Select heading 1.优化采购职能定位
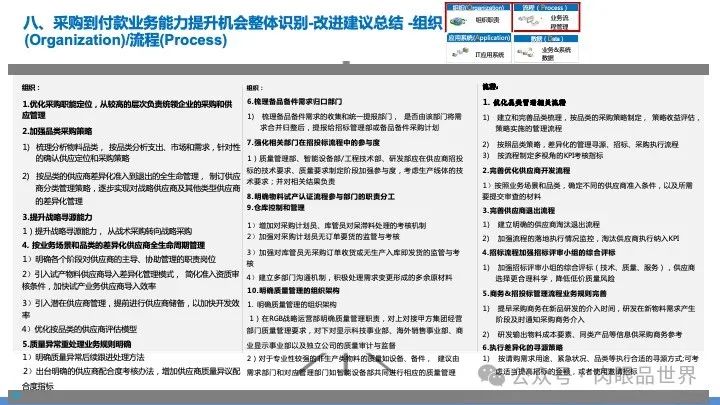The image size is (720, 405). [127, 110]
